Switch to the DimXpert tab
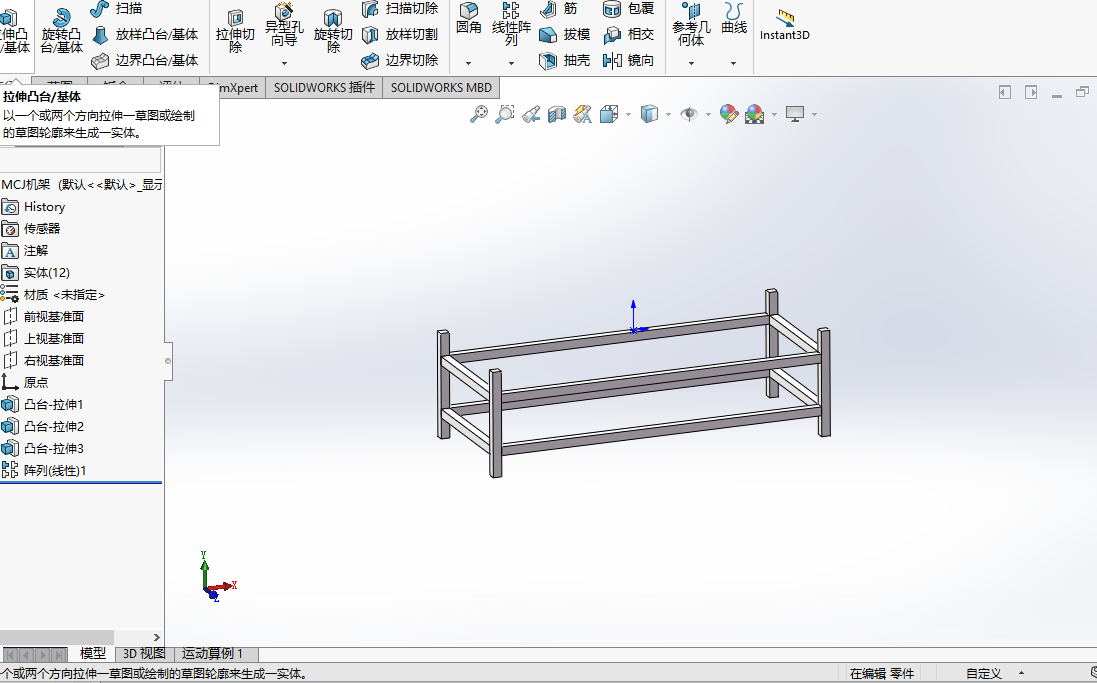 point(241,88)
